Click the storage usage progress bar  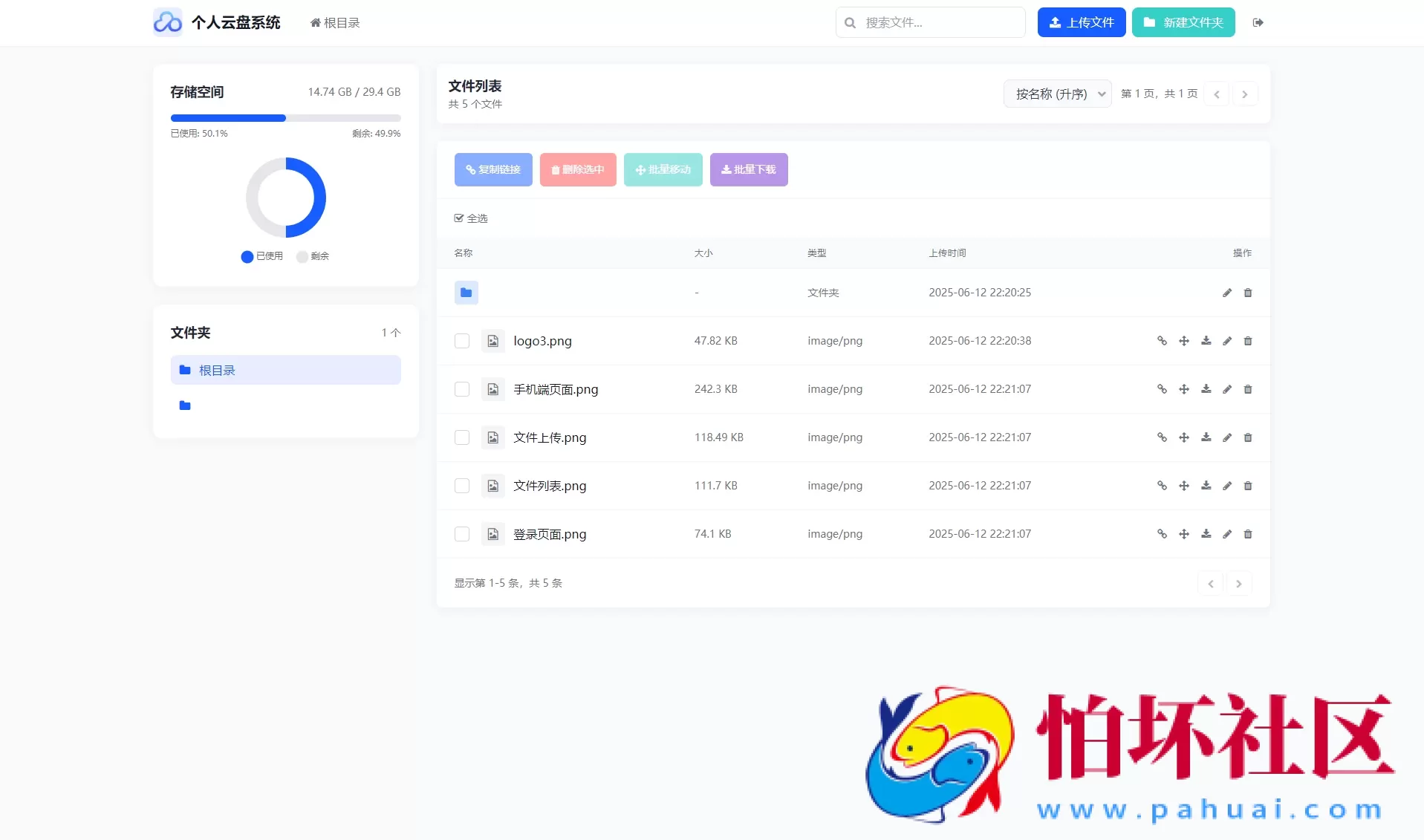[x=285, y=118]
